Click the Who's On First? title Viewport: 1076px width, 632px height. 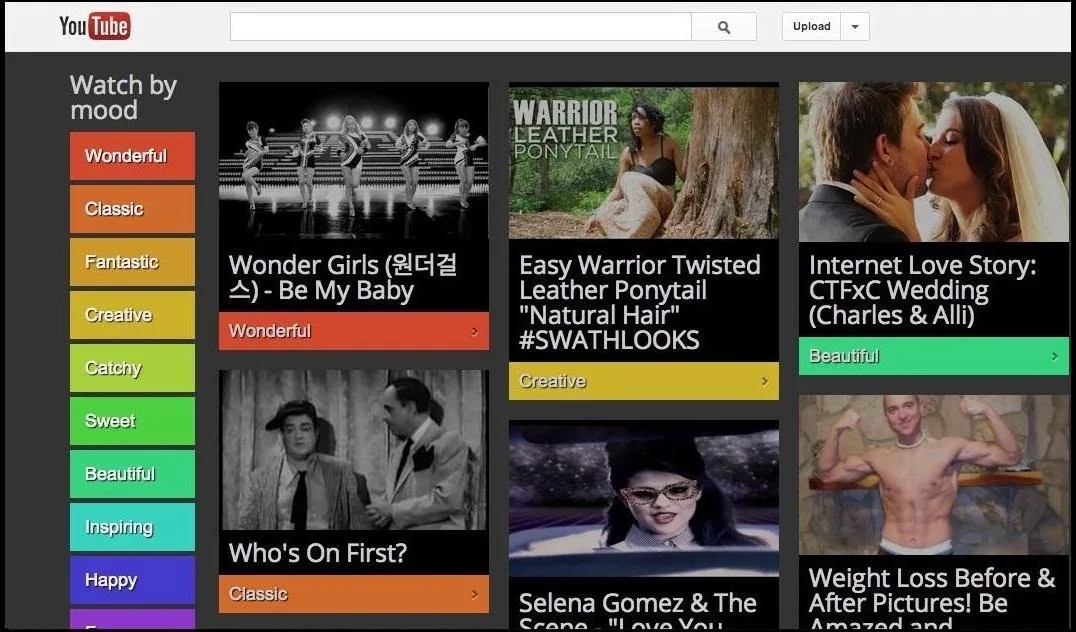318,553
